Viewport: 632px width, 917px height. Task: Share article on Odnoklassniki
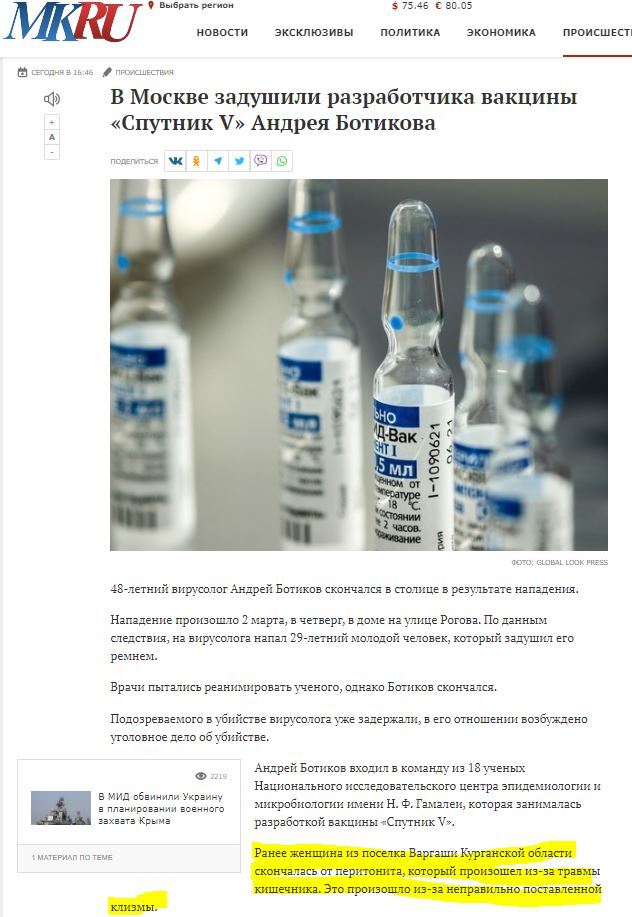click(x=196, y=161)
